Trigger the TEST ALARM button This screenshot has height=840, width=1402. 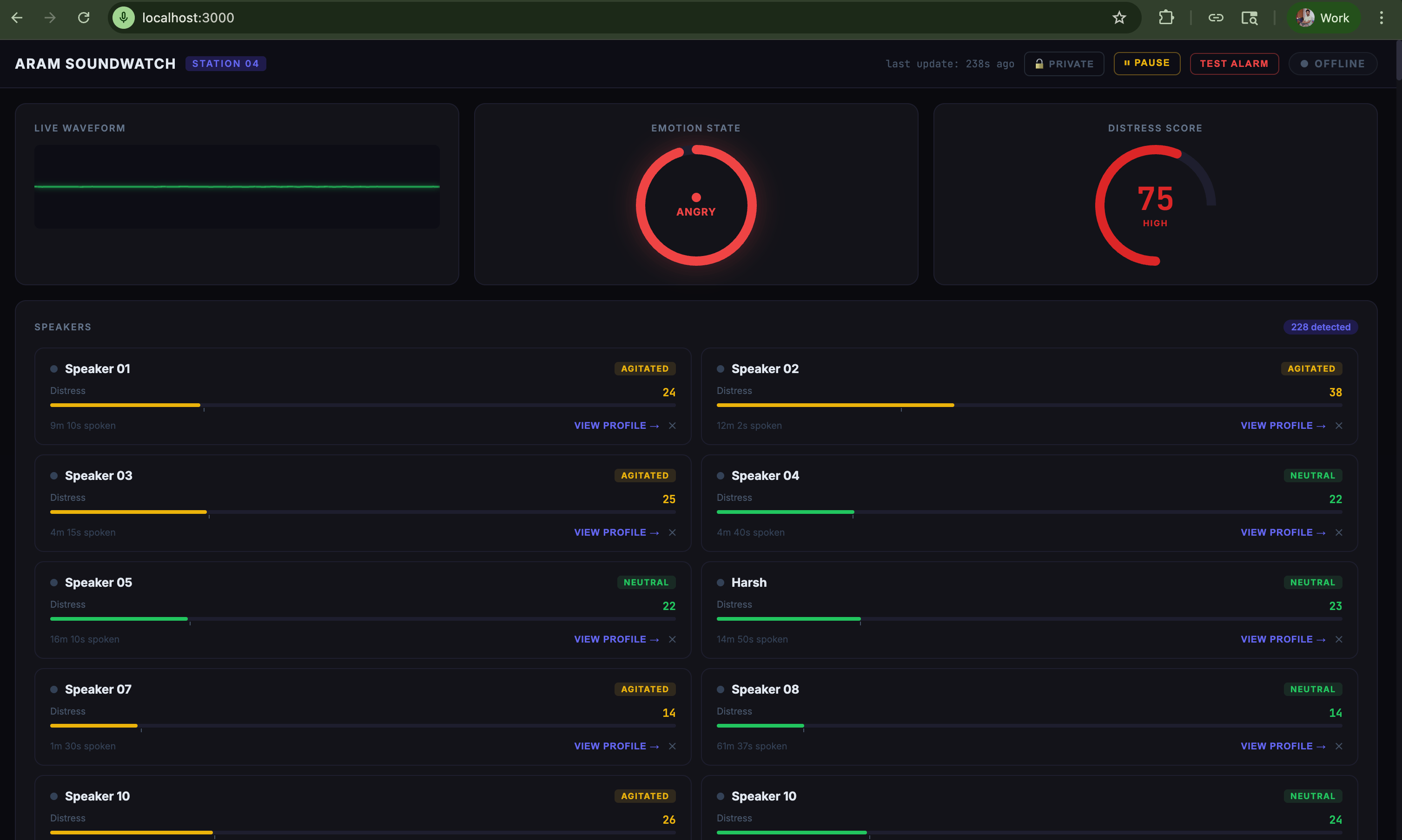tap(1234, 64)
